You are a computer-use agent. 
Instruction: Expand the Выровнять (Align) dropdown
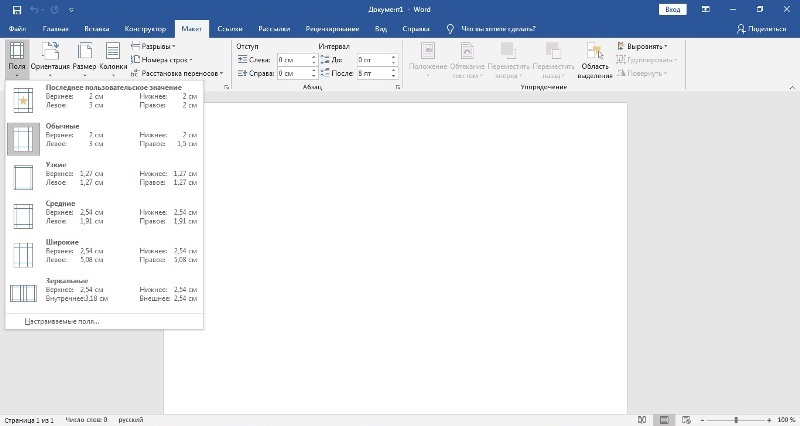coord(645,46)
